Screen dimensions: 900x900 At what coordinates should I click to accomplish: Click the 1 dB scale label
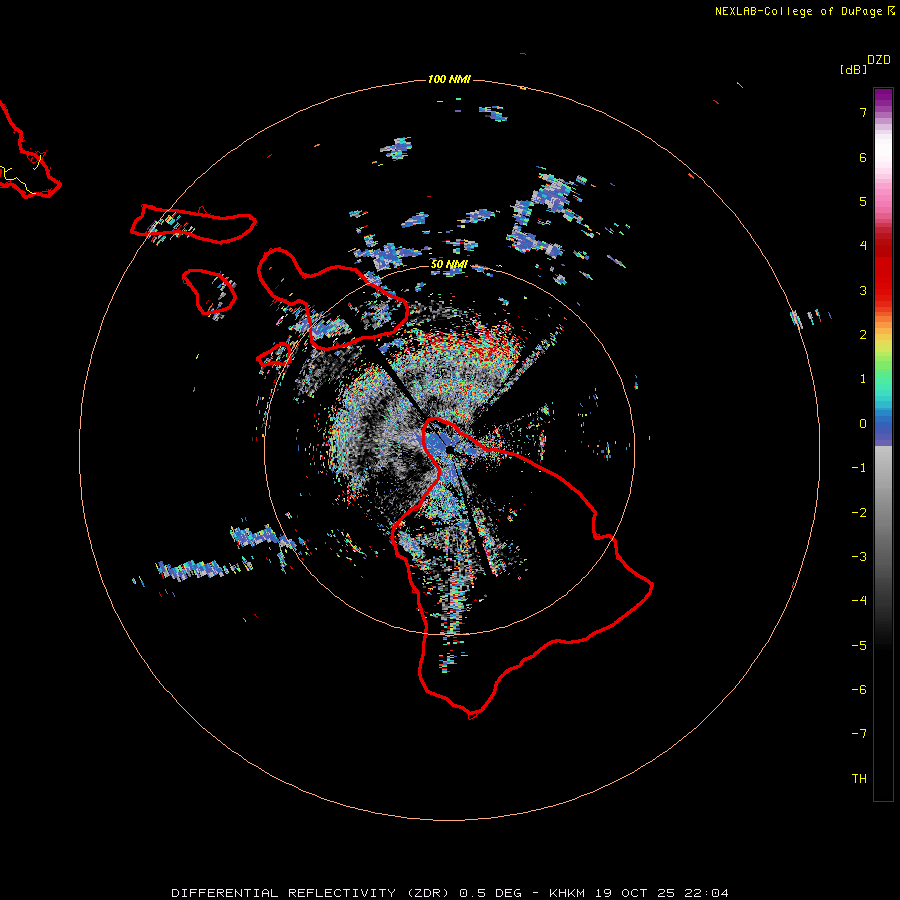click(863, 379)
